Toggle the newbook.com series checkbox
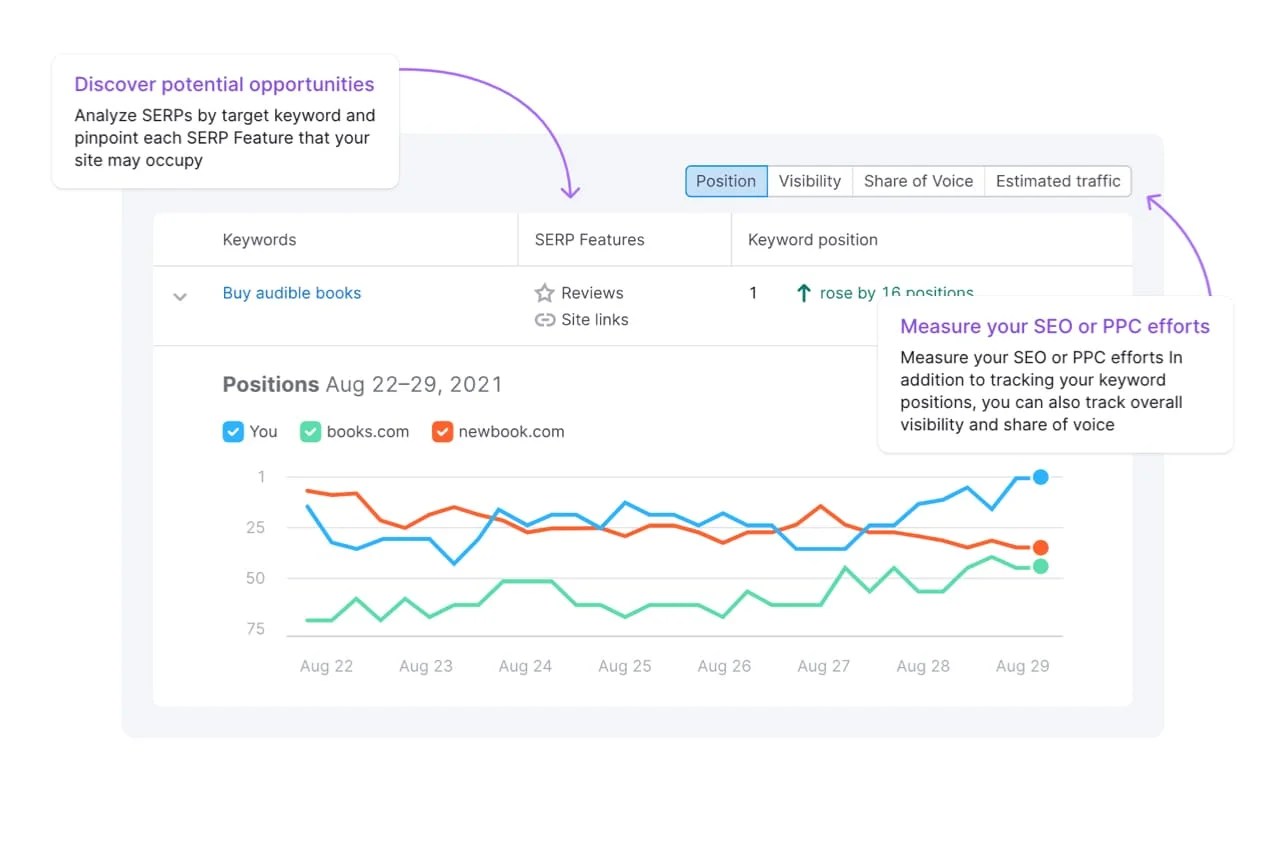Viewport: 1272px width, 858px height. pyautogui.click(x=442, y=432)
